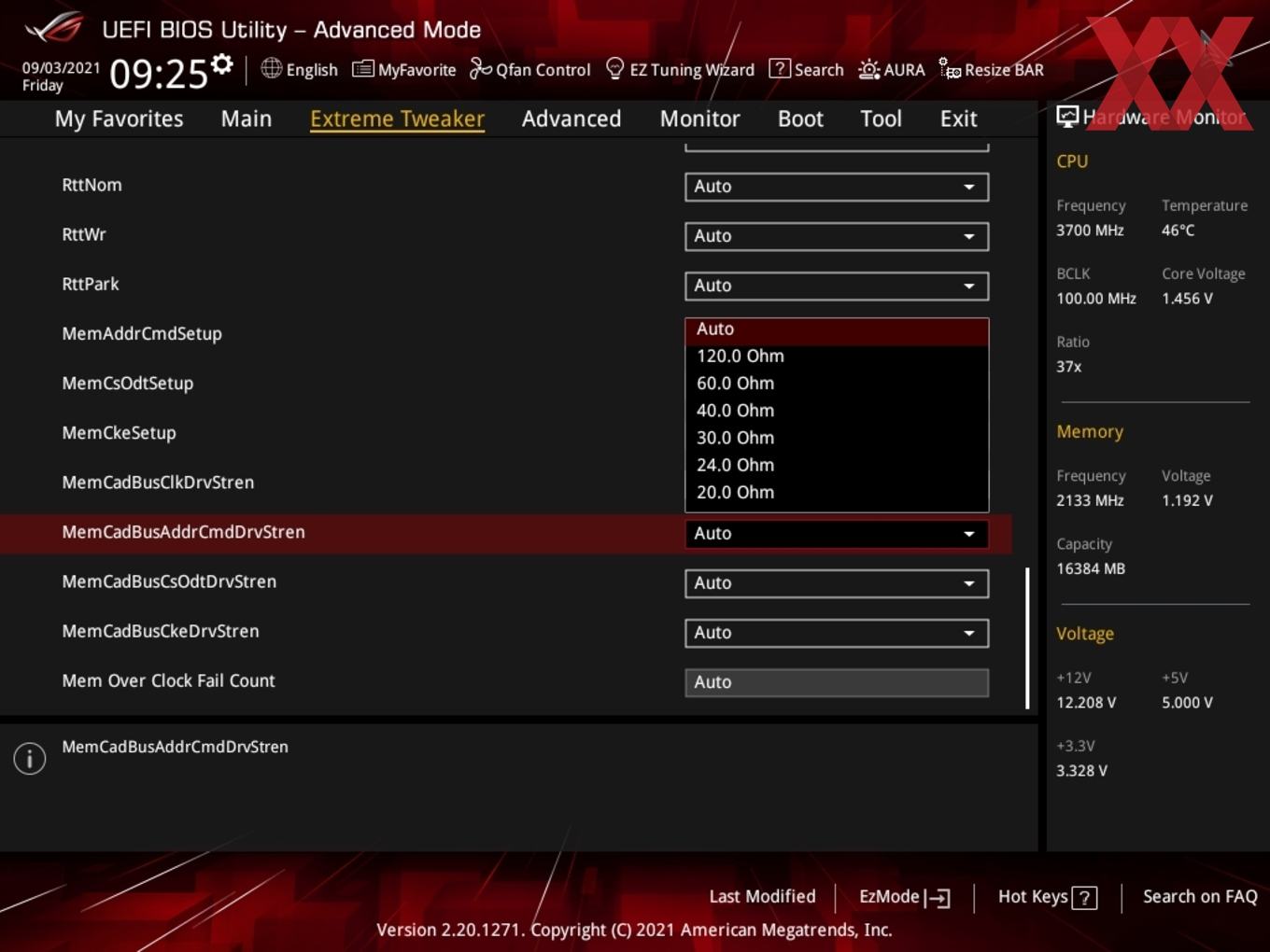The image size is (1270, 952).
Task: Open the RttPark dropdown
Action: click(837, 286)
